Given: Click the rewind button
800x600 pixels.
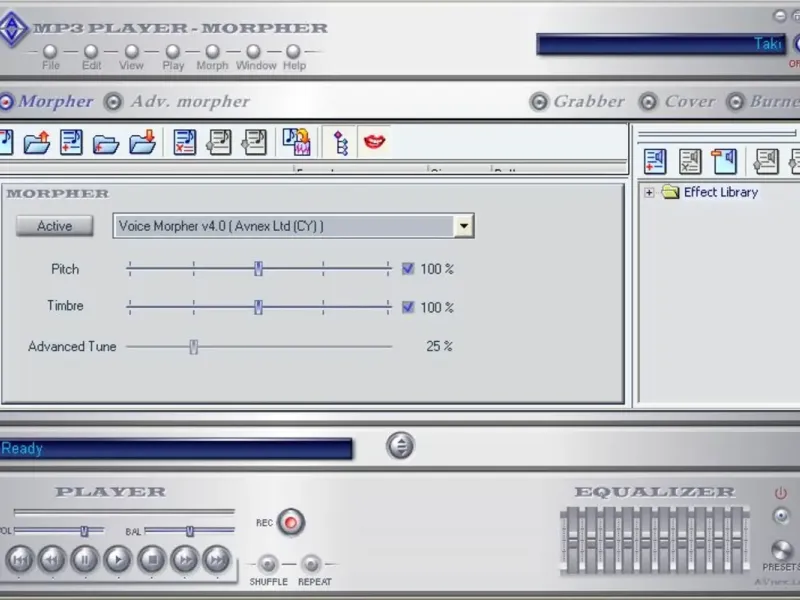Looking at the screenshot, I should [x=52, y=560].
